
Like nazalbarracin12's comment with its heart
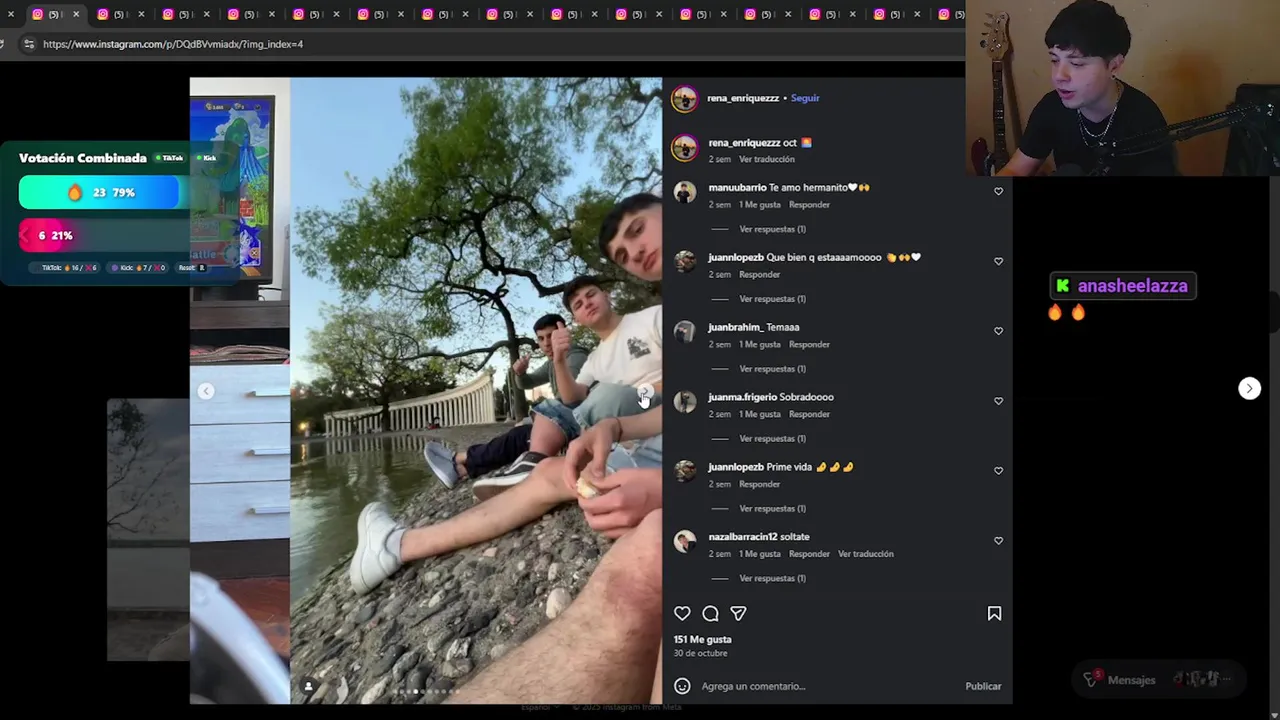pos(998,541)
